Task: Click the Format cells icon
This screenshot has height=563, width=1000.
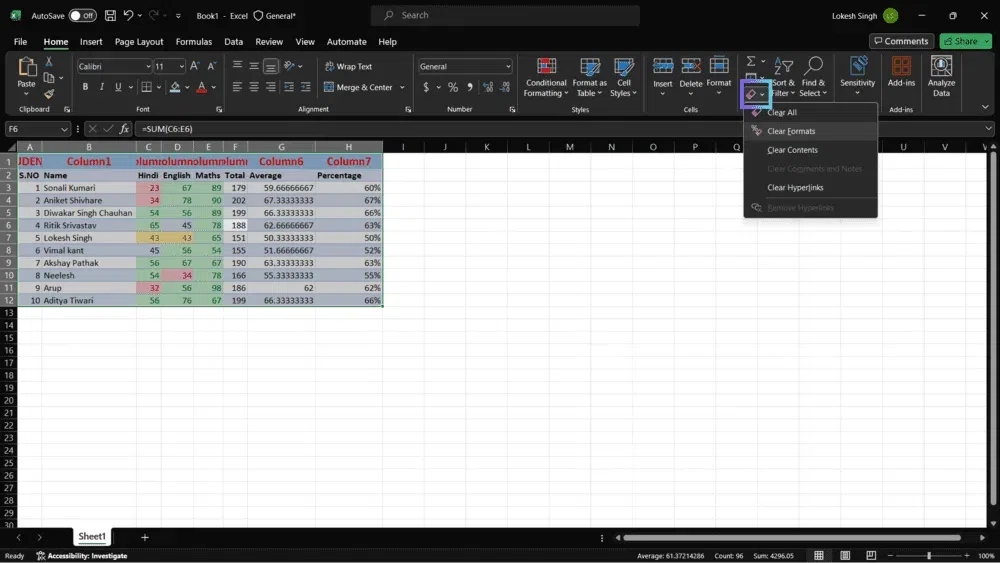Action: click(719, 66)
